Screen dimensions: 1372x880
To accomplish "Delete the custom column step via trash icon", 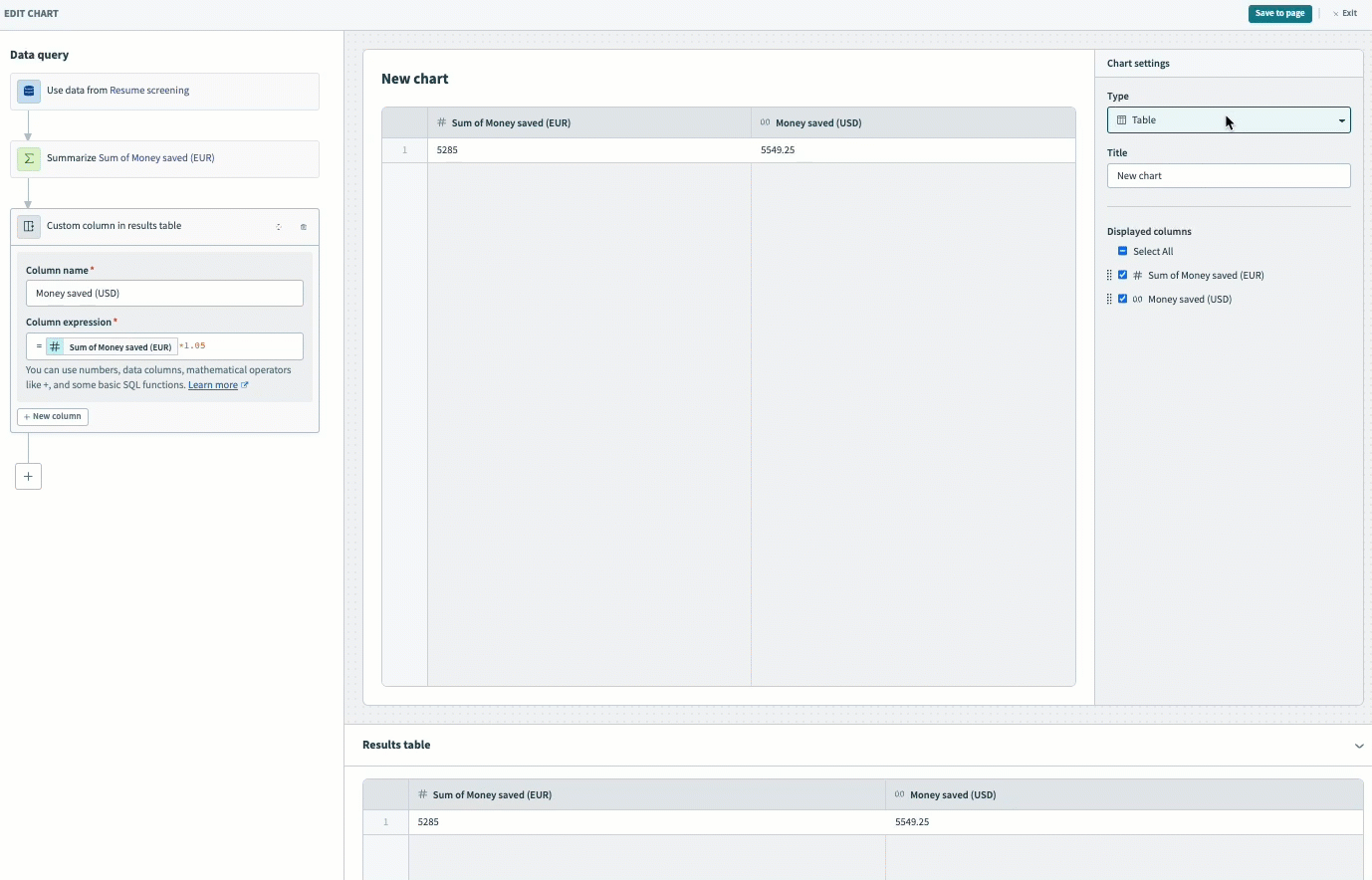I will [304, 227].
